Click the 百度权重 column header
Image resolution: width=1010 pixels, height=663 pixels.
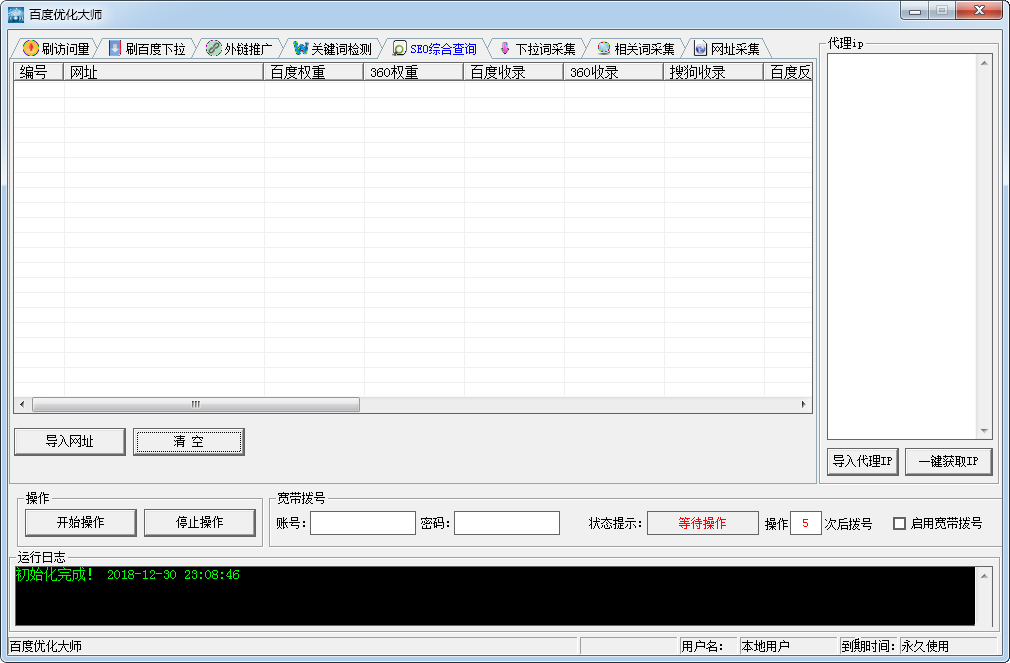[314, 72]
